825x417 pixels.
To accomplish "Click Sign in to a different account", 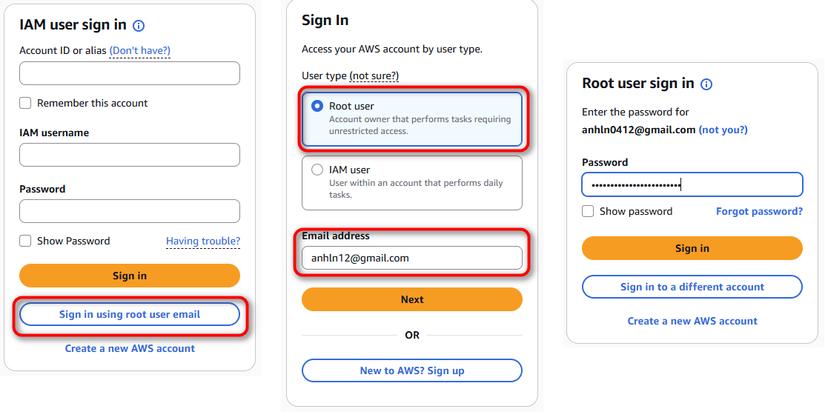I will click(692, 287).
